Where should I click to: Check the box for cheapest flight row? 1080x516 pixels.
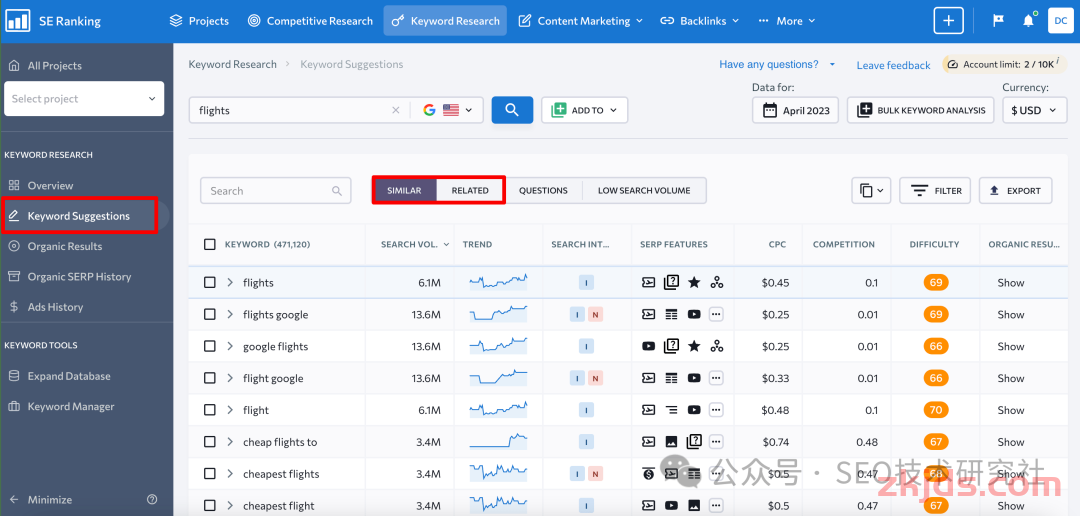coord(209,506)
